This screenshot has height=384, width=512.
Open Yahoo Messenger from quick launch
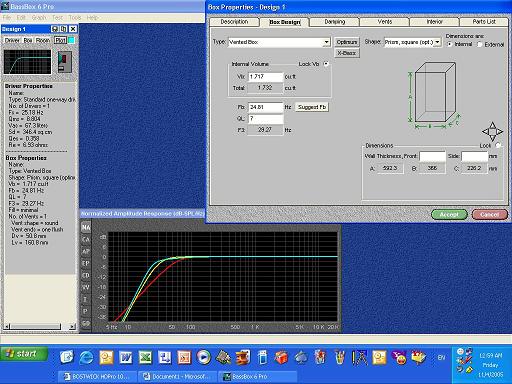point(399,358)
